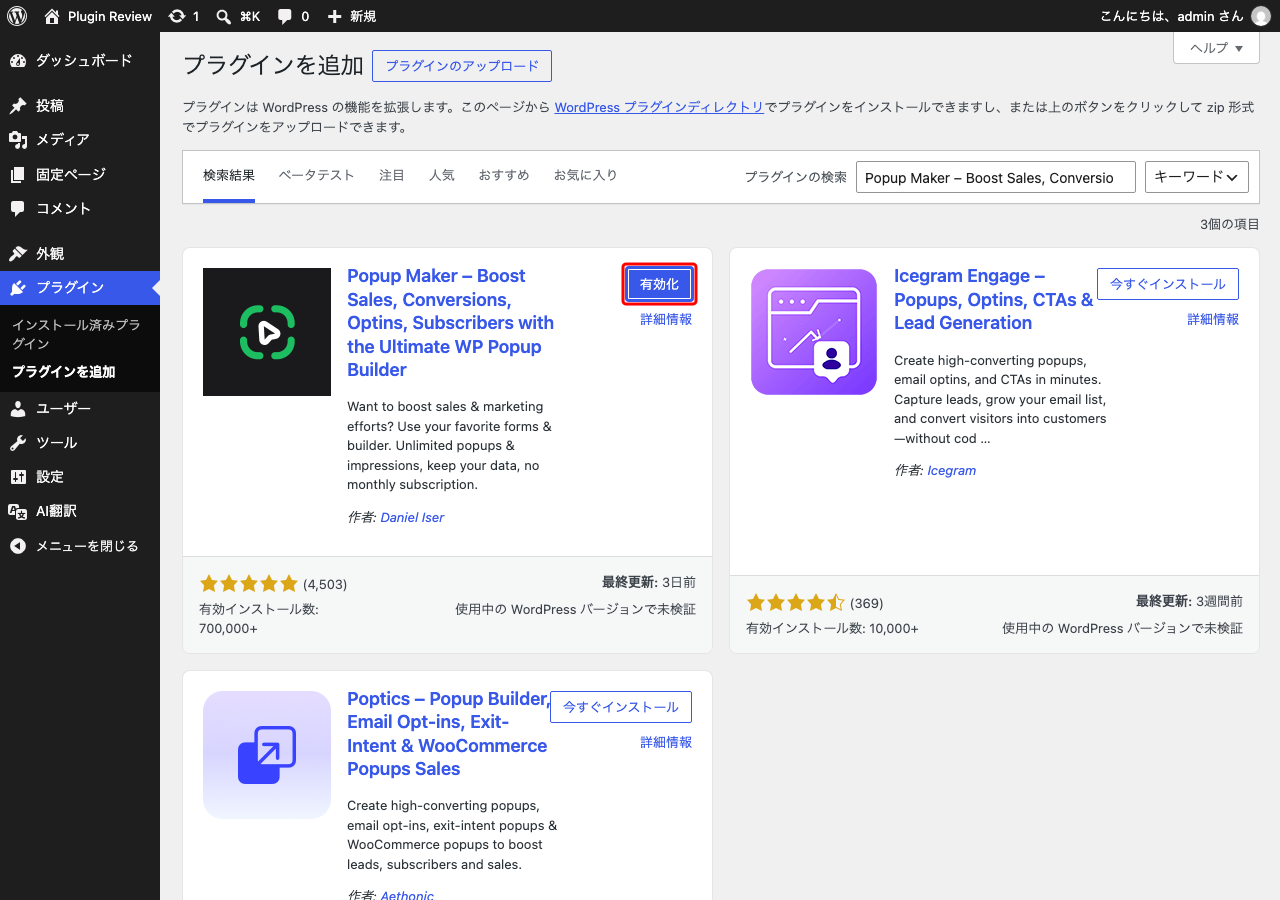Open the 新規 menu in admin bar
This screenshot has width=1280, height=900.
pyautogui.click(x=352, y=16)
